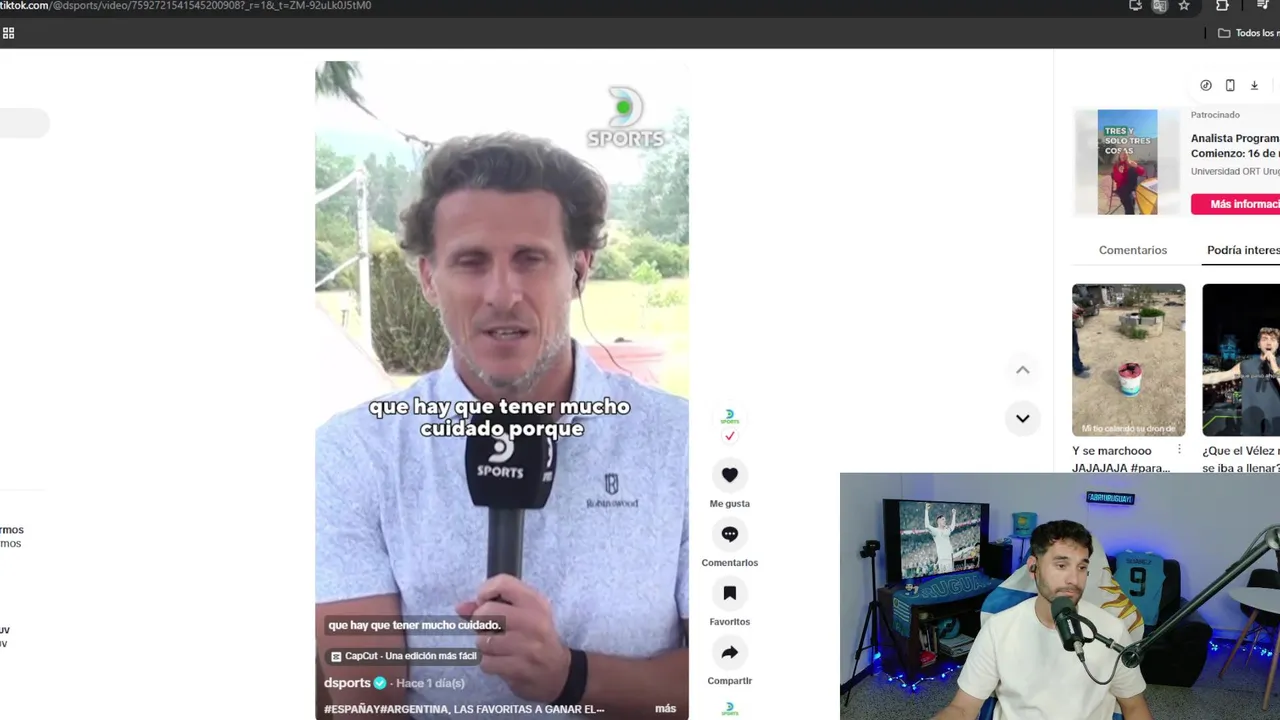Click the following checkmark under dsports avatar
This screenshot has width=1280, height=720.
[729, 436]
